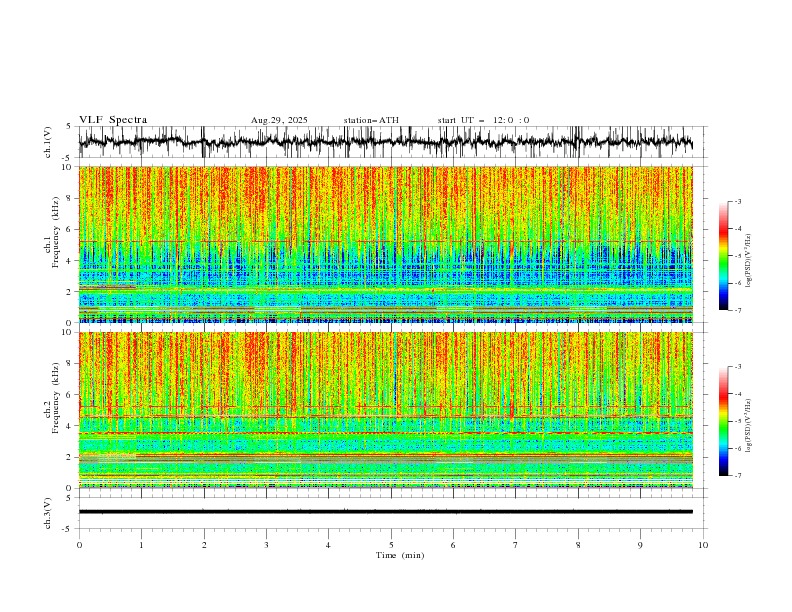The height and width of the screenshot is (612, 792).
Task: Click tick label "5" on the Time axis
Action: (391, 545)
